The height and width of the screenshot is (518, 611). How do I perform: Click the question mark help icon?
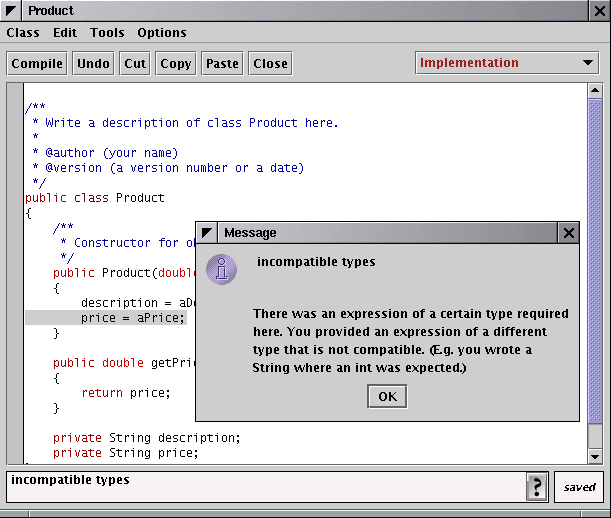click(x=537, y=487)
